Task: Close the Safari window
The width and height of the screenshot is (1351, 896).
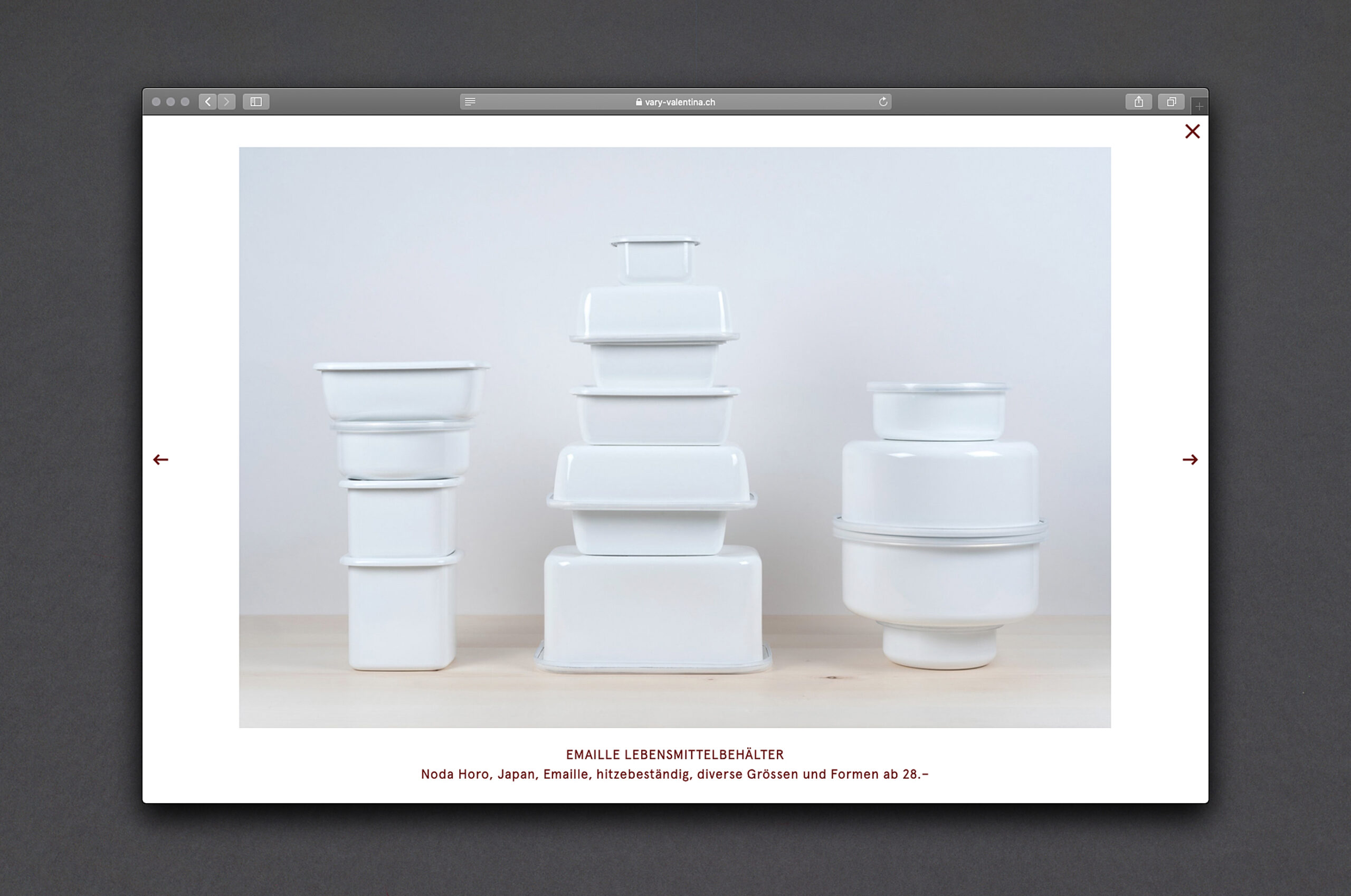Action: point(156,102)
